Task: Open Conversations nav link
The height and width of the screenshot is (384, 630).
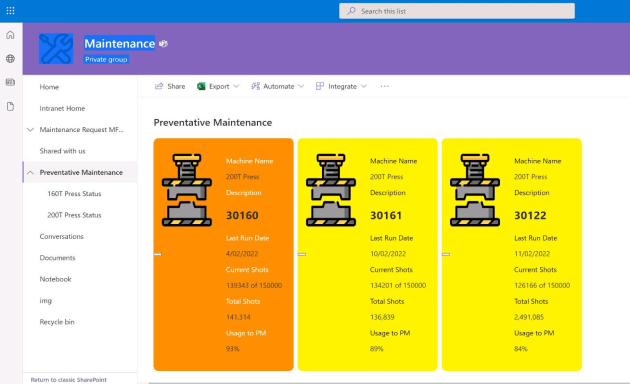Action: point(61,236)
